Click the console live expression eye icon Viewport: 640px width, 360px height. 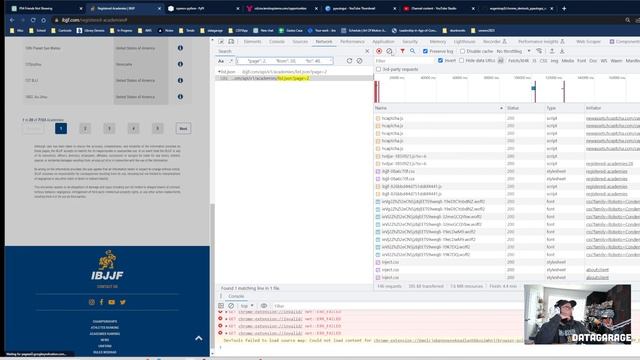click(264, 306)
